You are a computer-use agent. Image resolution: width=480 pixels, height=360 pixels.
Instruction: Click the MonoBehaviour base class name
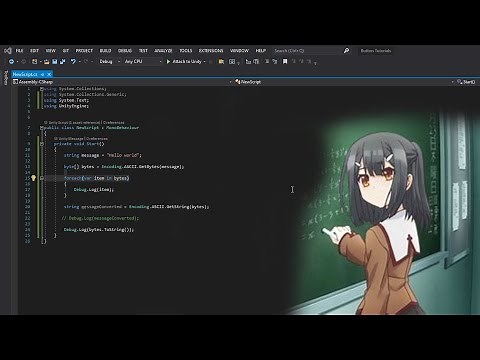point(122,128)
